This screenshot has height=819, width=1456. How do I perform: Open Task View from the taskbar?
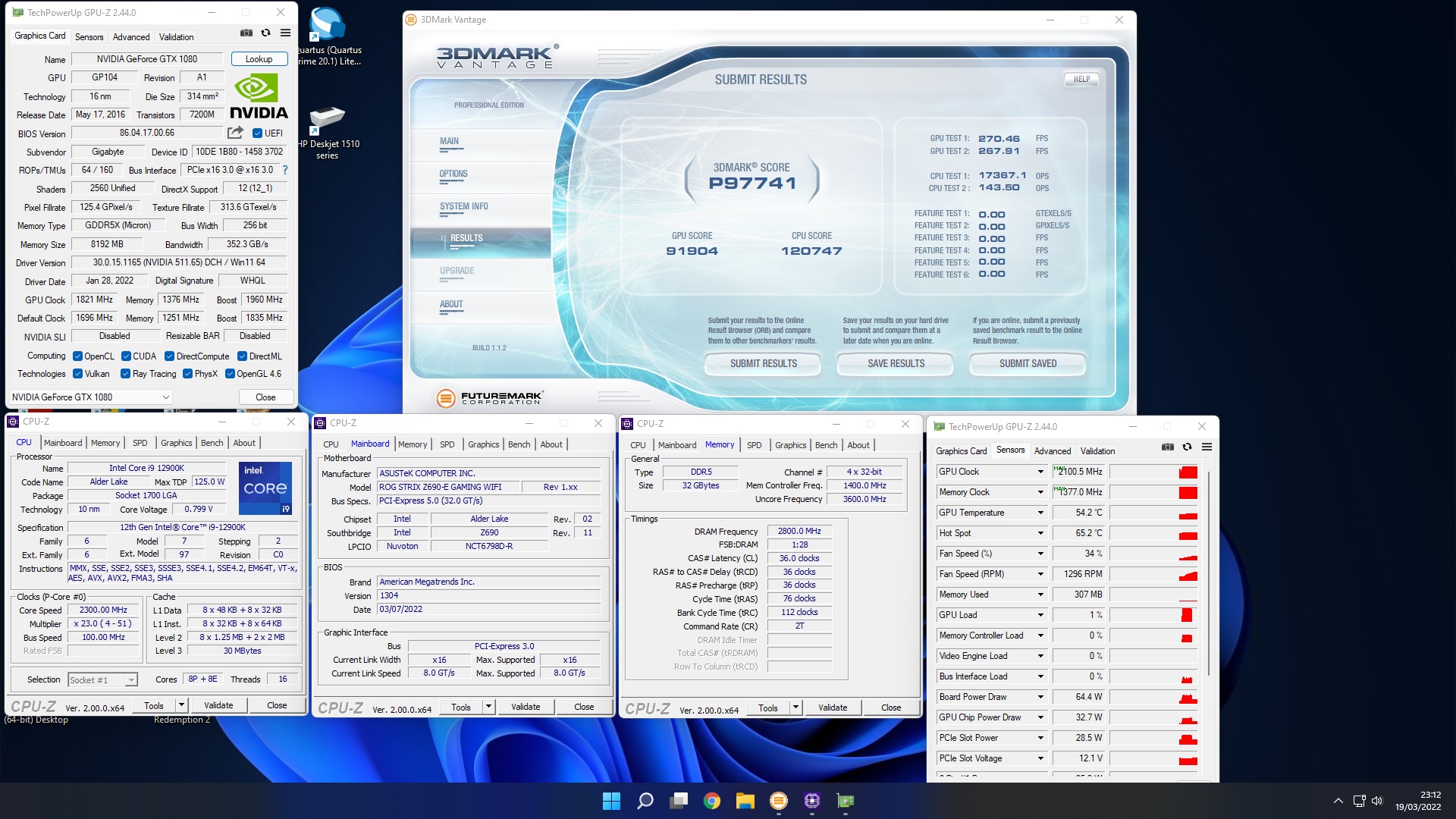[679, 801]
